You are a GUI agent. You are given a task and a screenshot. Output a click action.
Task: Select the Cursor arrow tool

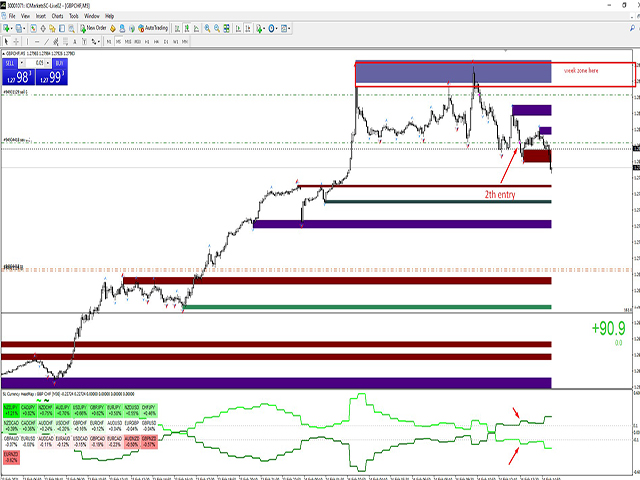(x=6, y=41)
